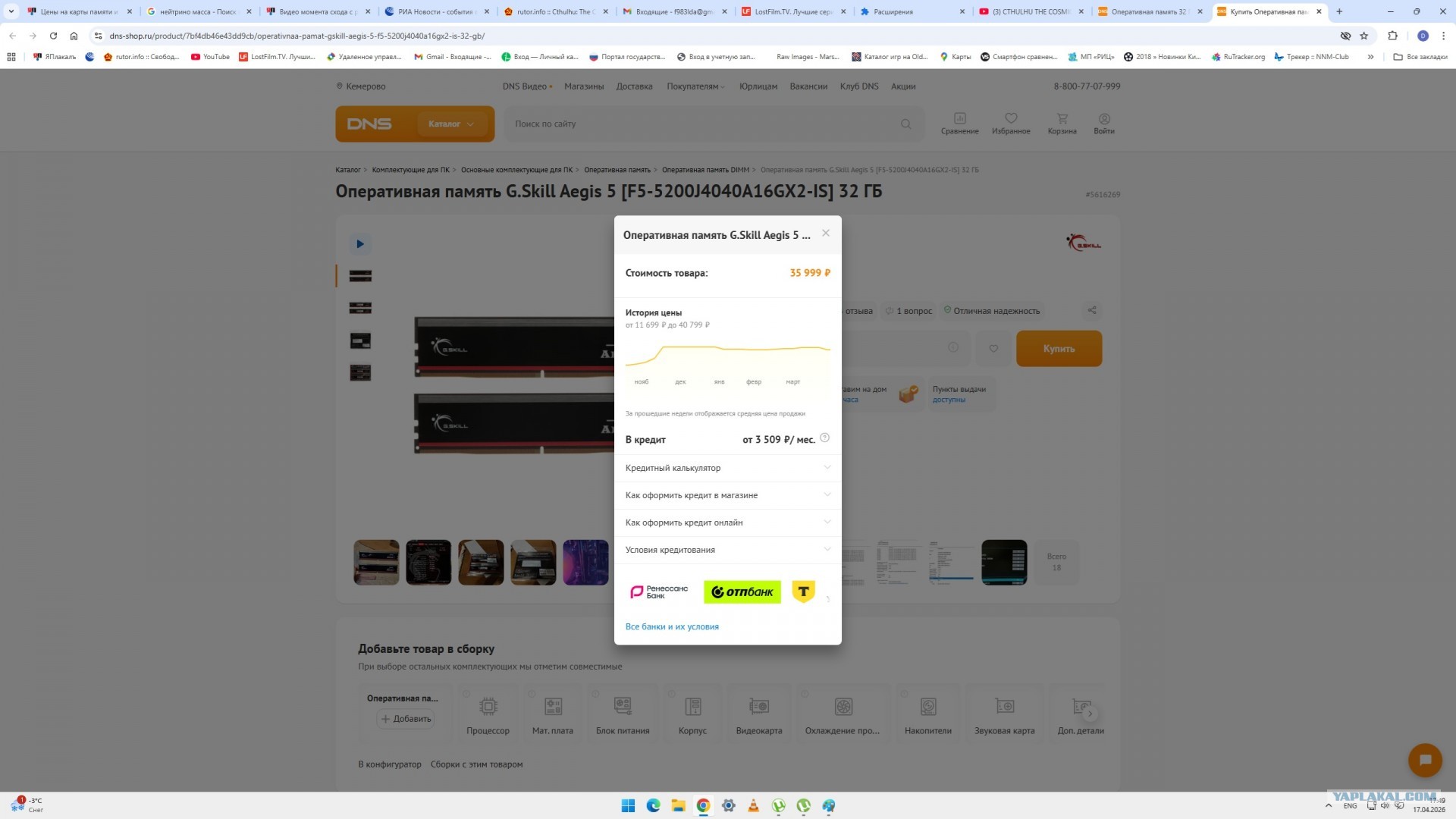This screenshot has height=819, width=1456.
Task: Select Блок питания build component
Action: (x=623, y=714)
